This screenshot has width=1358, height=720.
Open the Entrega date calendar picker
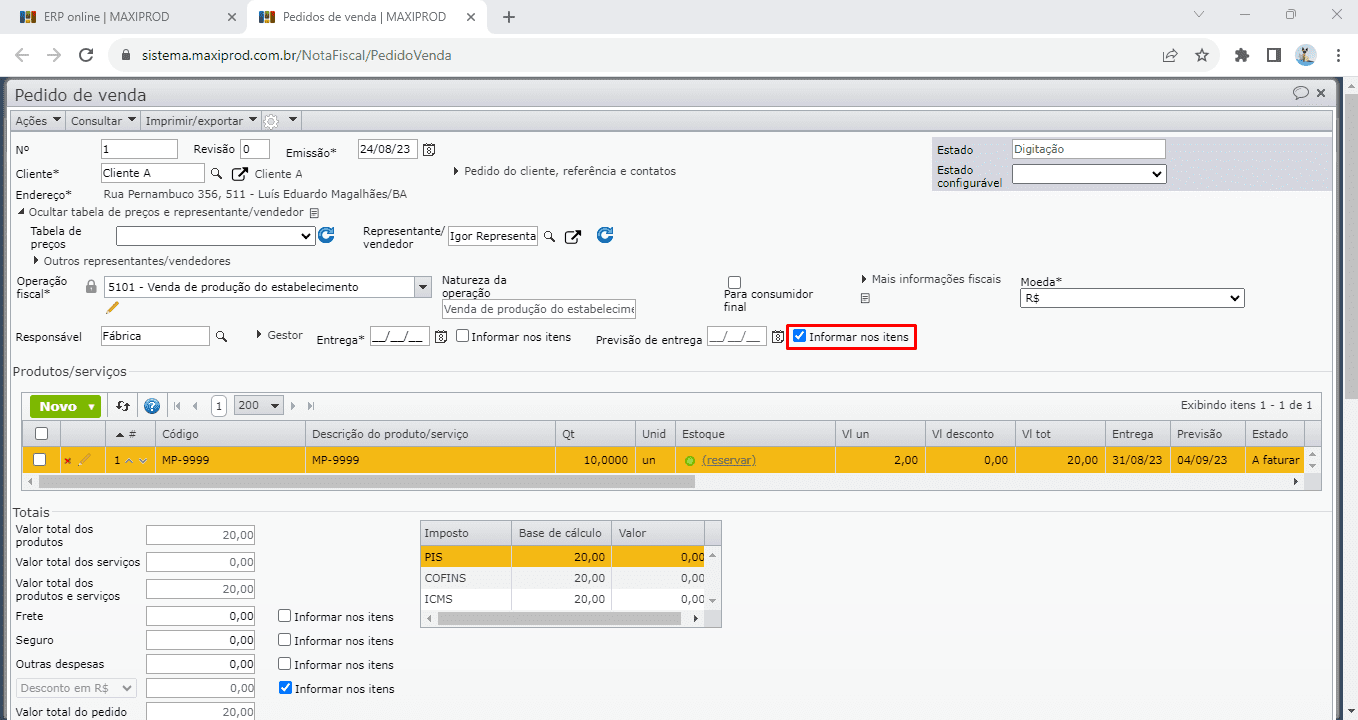coord(441,337)
